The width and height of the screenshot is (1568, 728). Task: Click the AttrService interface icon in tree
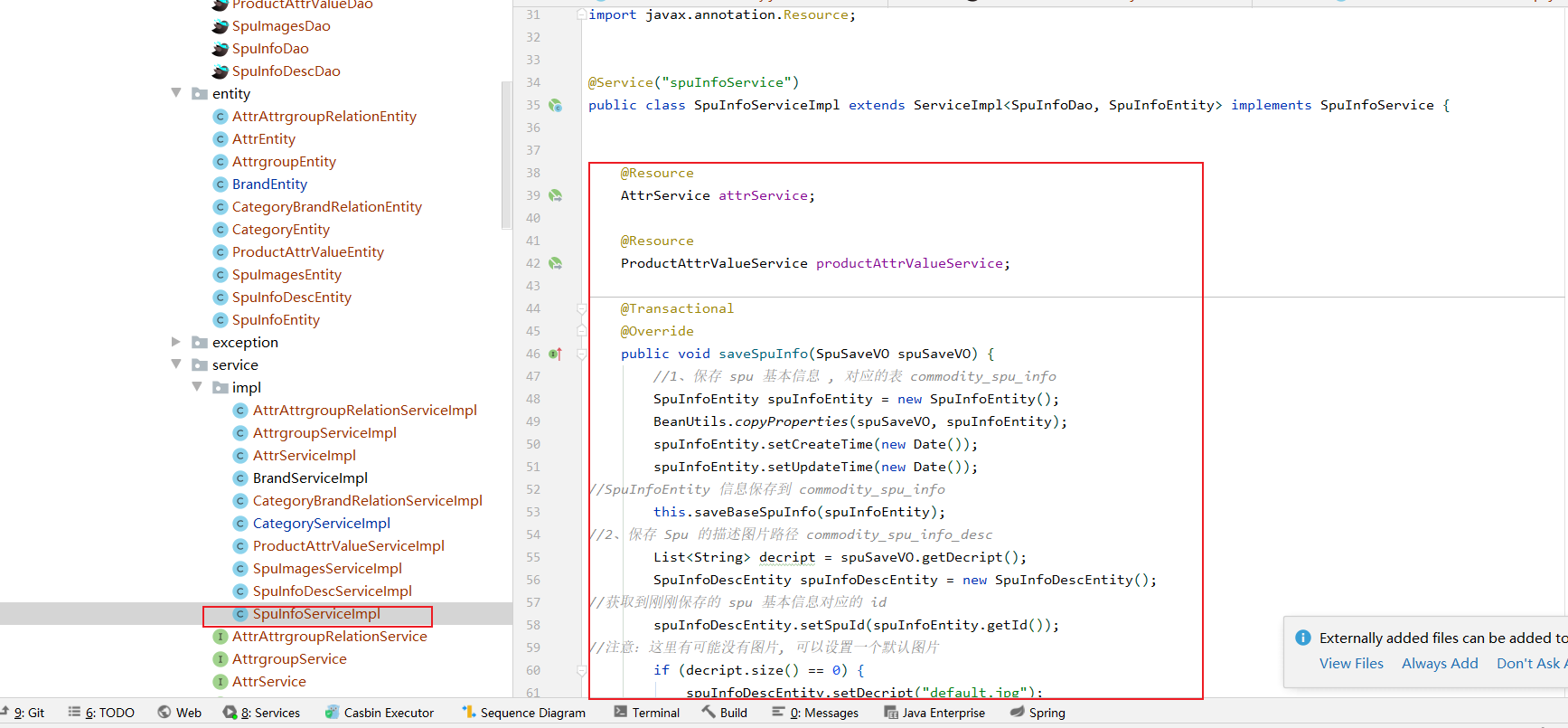click(220, 682)
